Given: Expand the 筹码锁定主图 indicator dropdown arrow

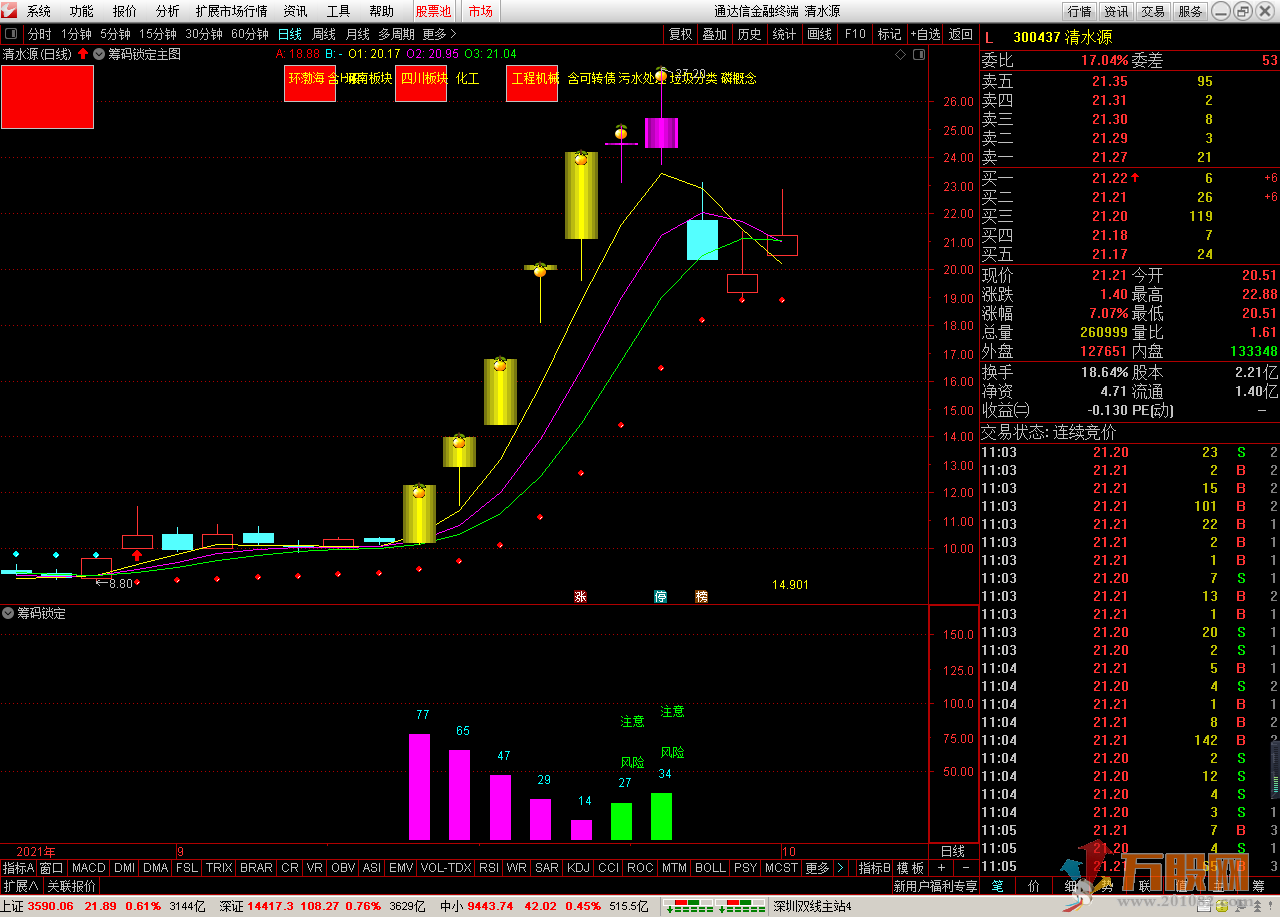Looking at the screenshot, I should tap(99, 54).
